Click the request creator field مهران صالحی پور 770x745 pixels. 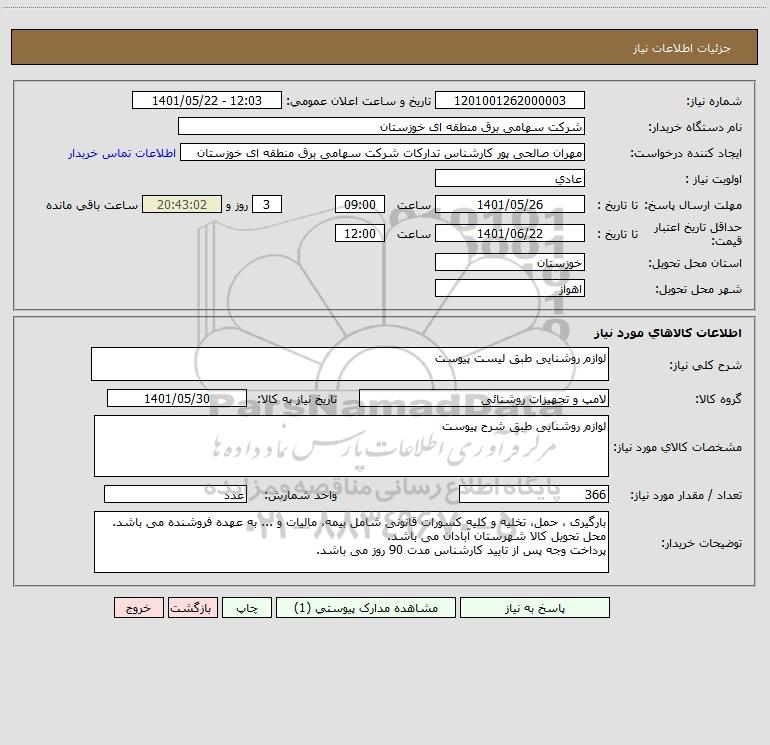[x=383, y=152]
